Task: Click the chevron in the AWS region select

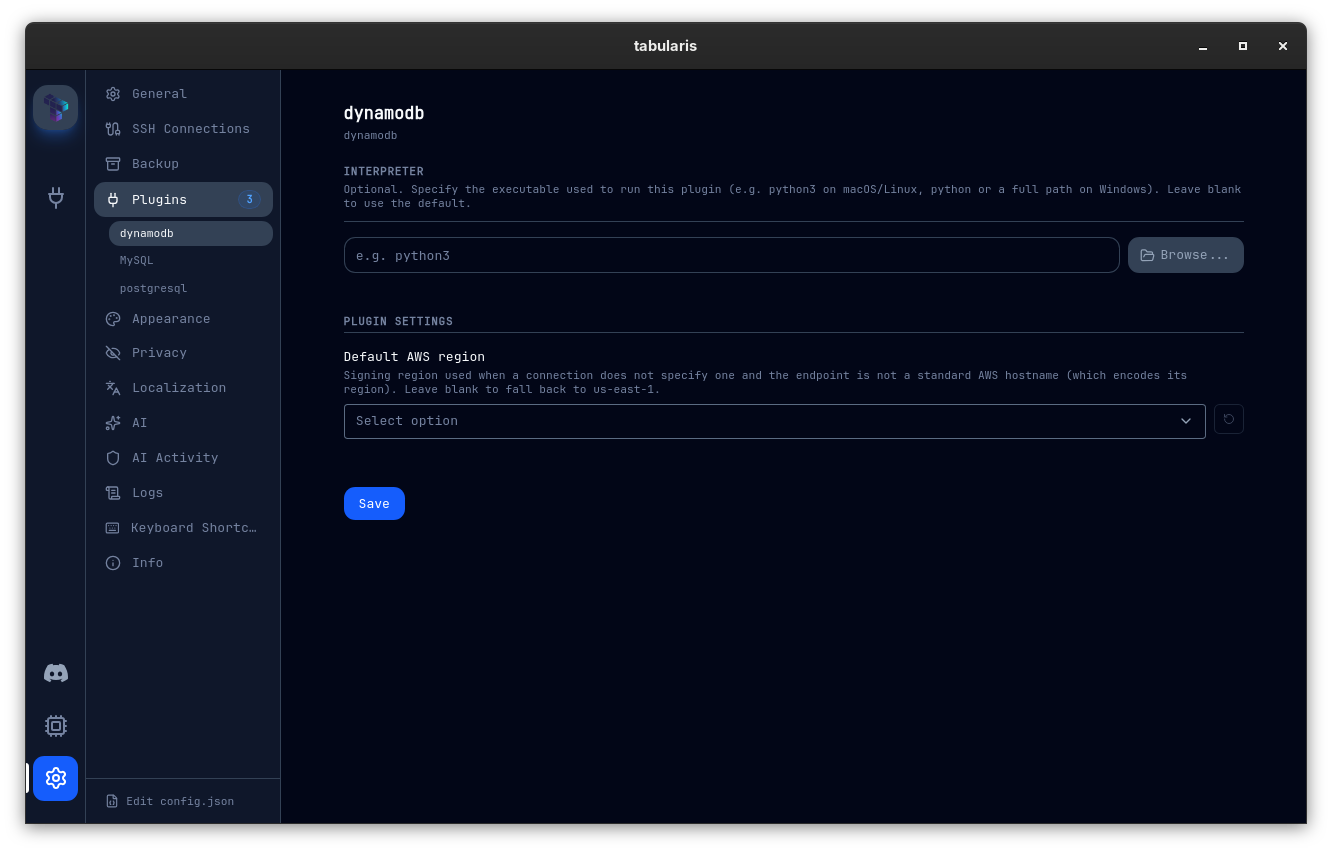Action: coord(1186,421)
